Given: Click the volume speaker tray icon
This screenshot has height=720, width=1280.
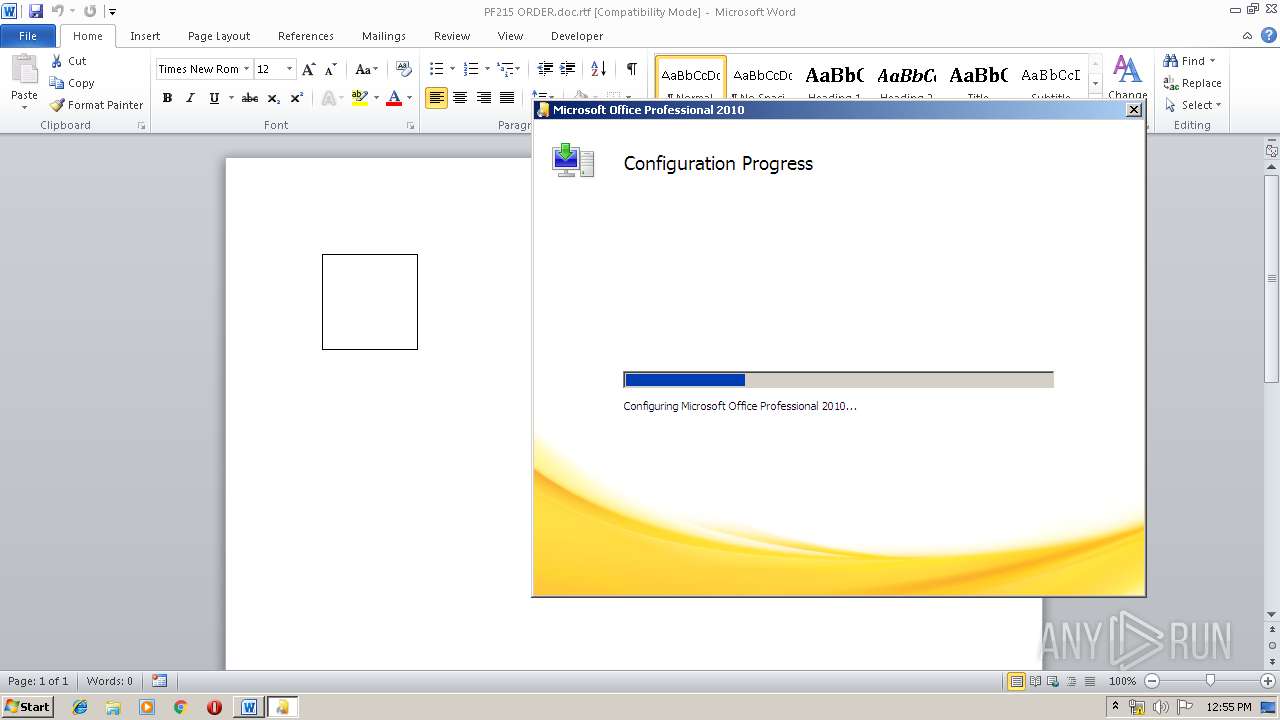Looking at the screenshot, I should pos(1161,707).
